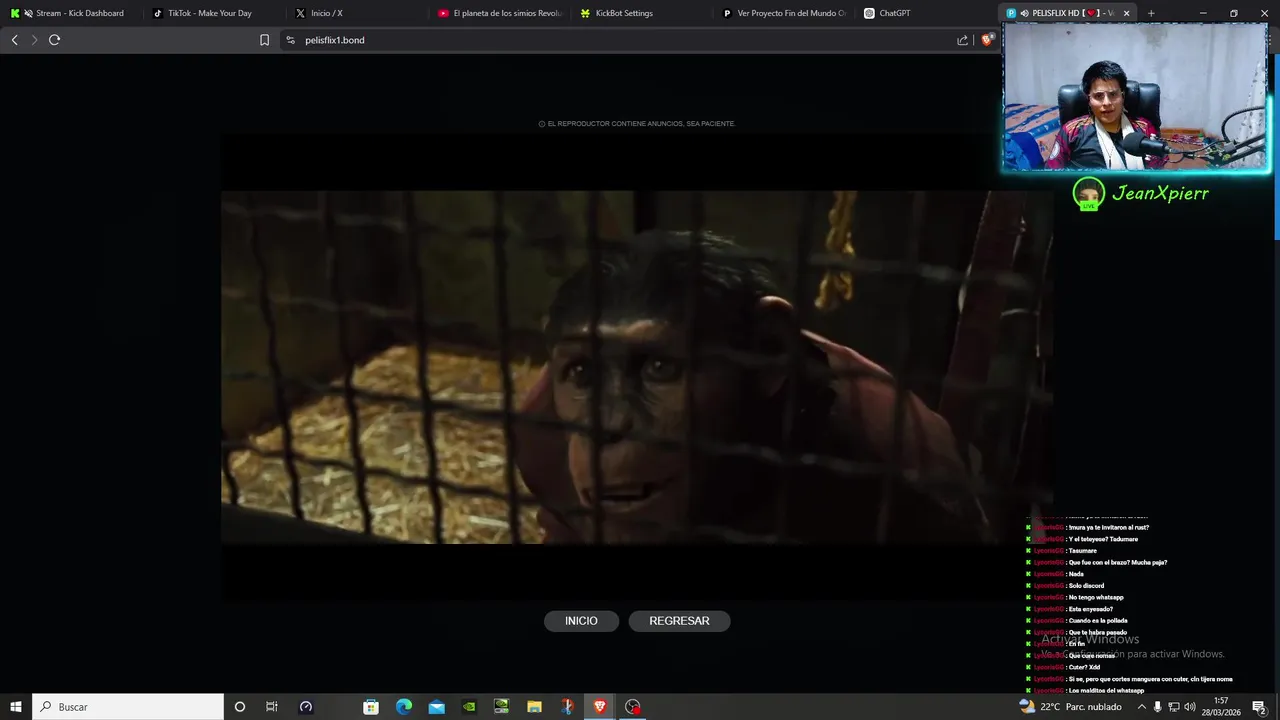The height and width of the screenshot is (720, 1280).
Task: Show hidden system tray icons
Action: click(x=1141, y=707)
